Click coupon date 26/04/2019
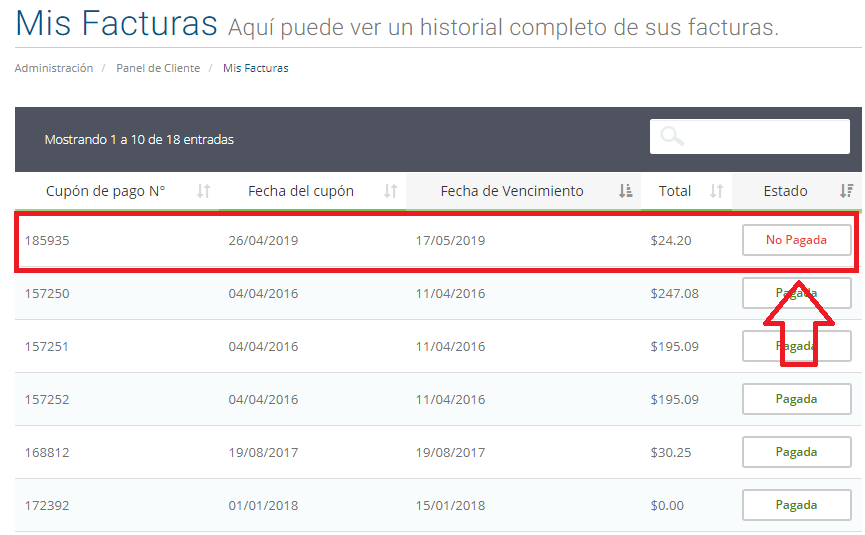The image size is (865, 535). coord(263,240)
